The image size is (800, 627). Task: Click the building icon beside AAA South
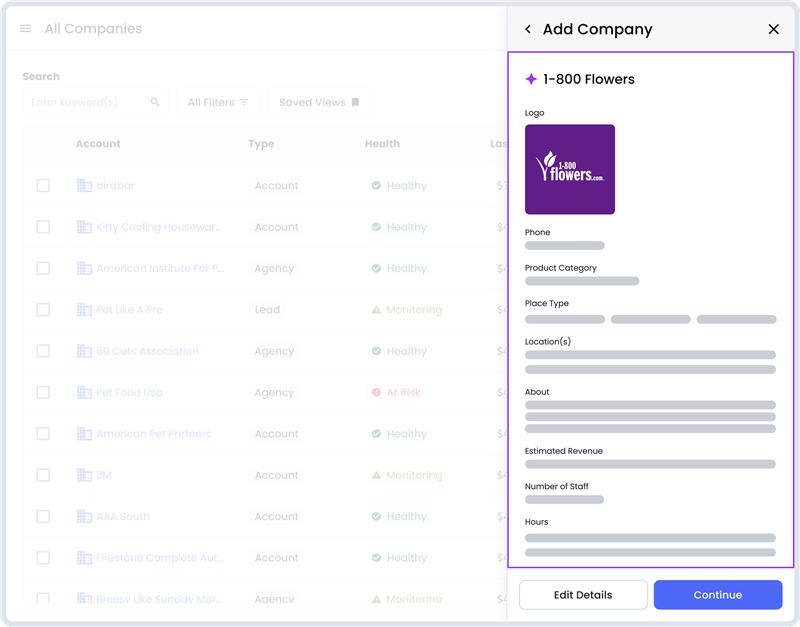point(84,516)
